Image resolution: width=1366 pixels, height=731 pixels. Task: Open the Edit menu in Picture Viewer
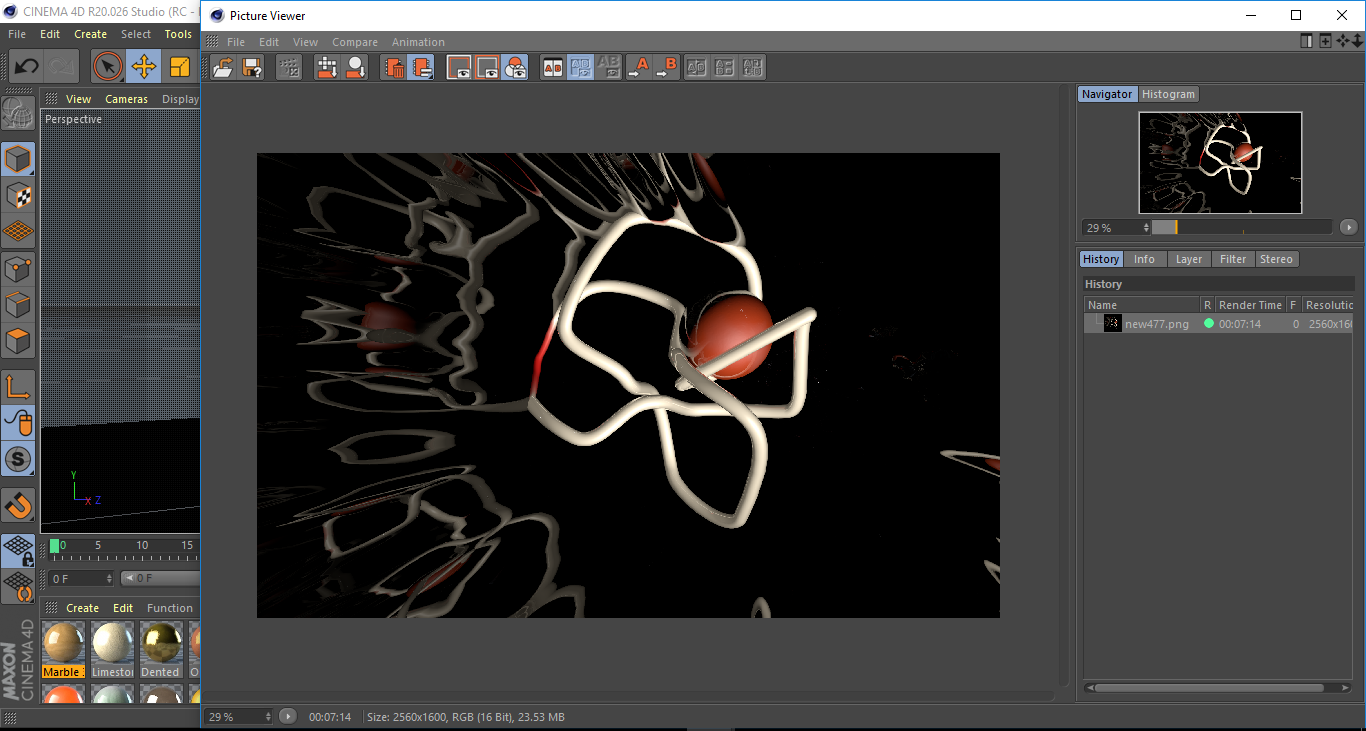point(269,42)
